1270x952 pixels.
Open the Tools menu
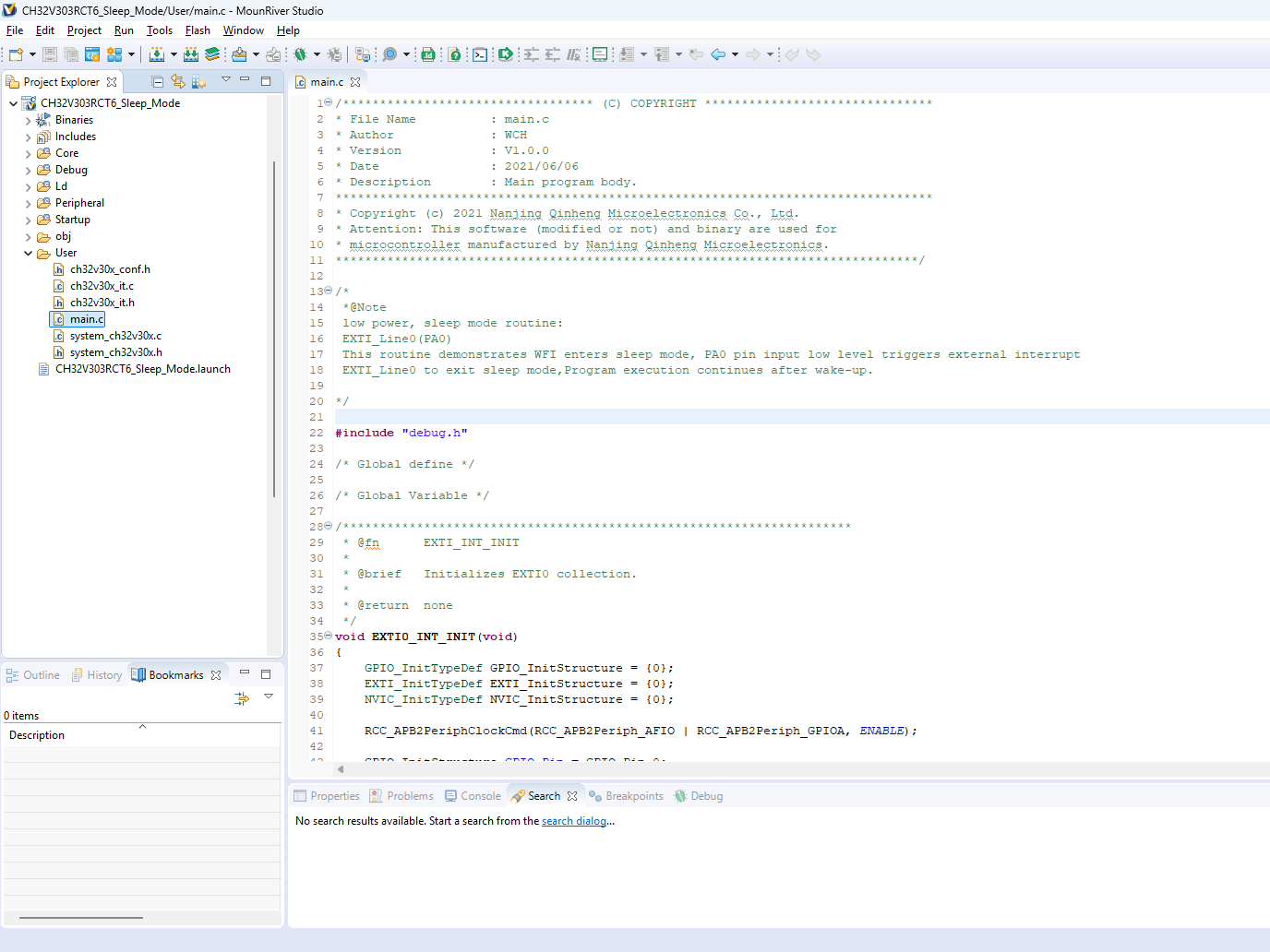coord(160,30)
